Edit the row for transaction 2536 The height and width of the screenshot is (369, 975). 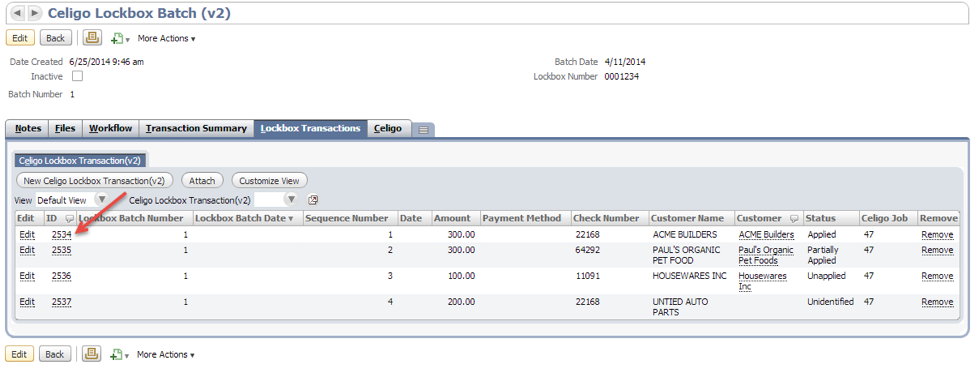coord(27,276)
